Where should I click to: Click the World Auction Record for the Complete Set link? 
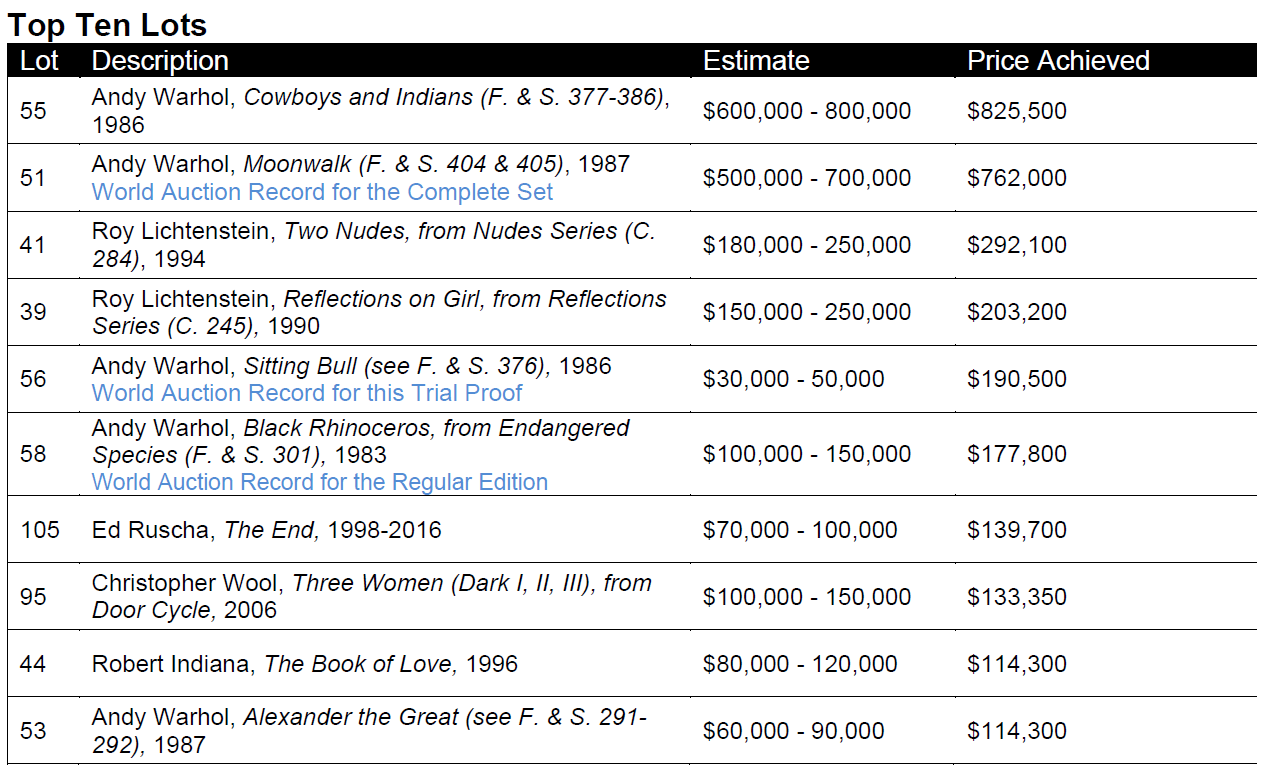tap(322, 192)
